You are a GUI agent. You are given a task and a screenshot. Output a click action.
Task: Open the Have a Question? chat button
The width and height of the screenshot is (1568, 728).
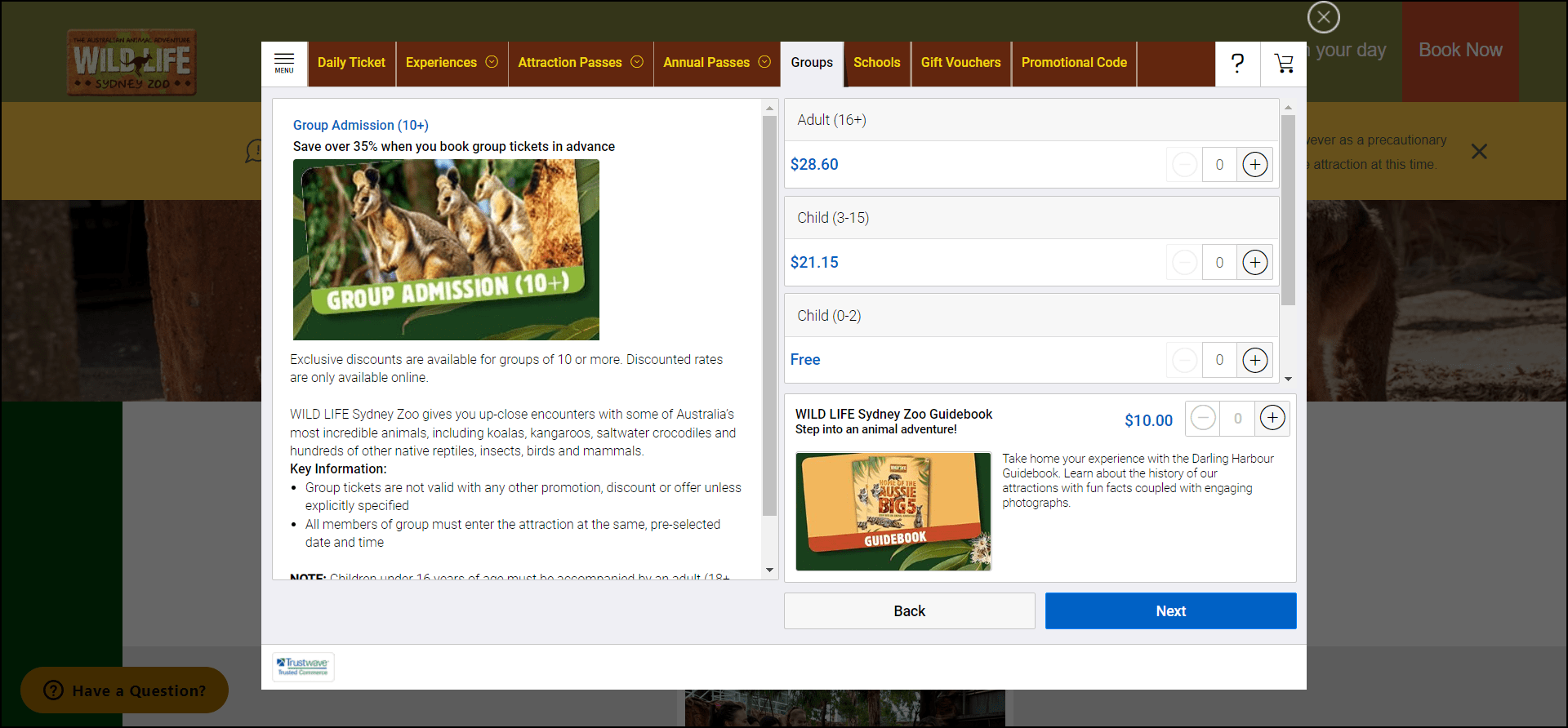pyautogui.click(x=124, y=690)
